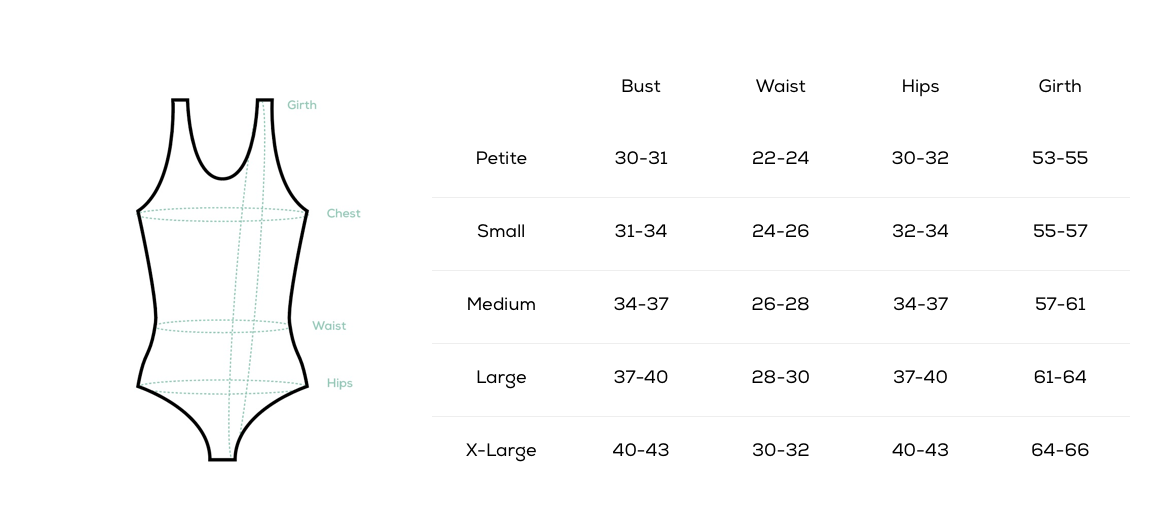Screen dimensions: 1172x511
Task: Click the Petite bust value 30-31
Action: point(641,158)
